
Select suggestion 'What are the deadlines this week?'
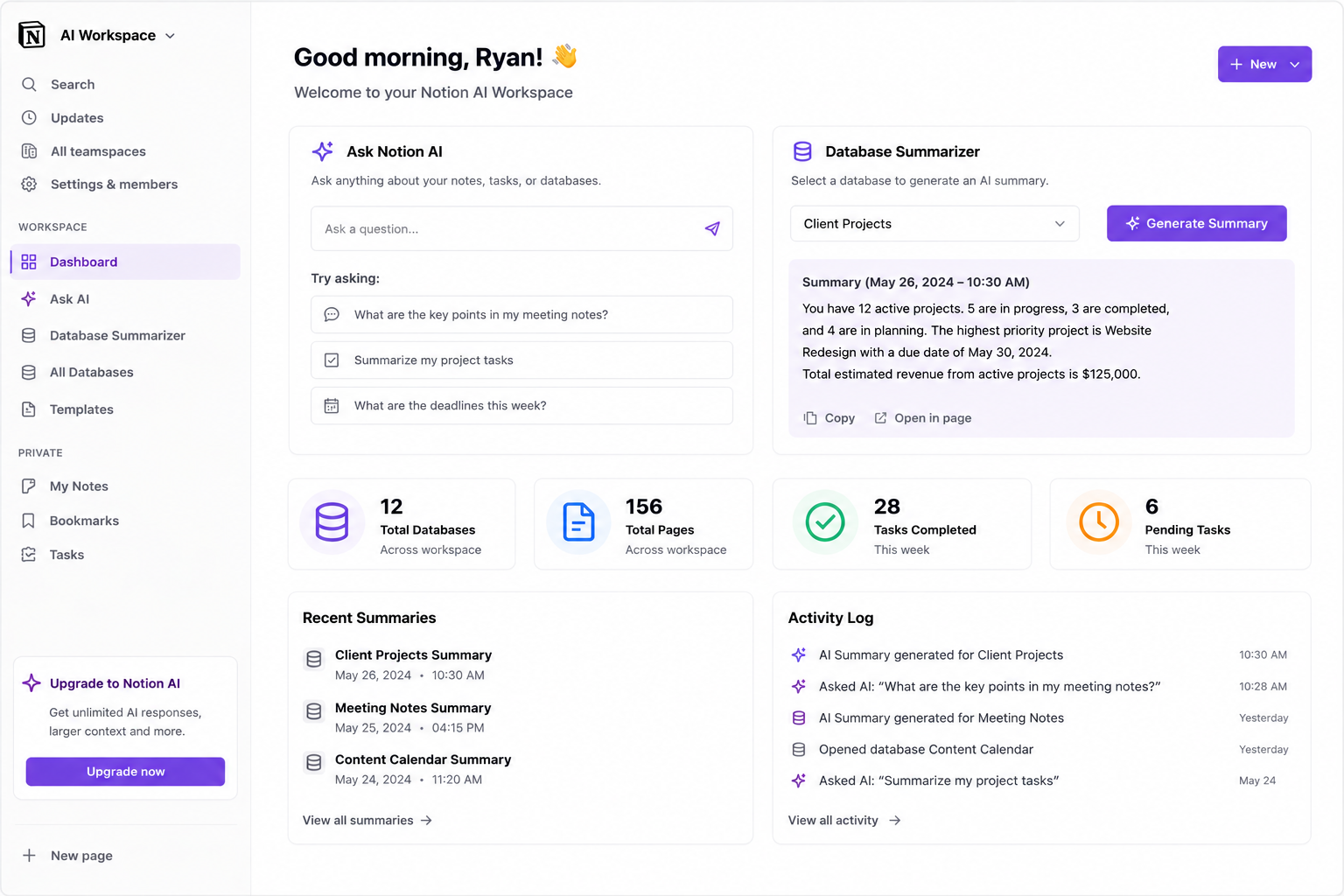pos(521,405)
